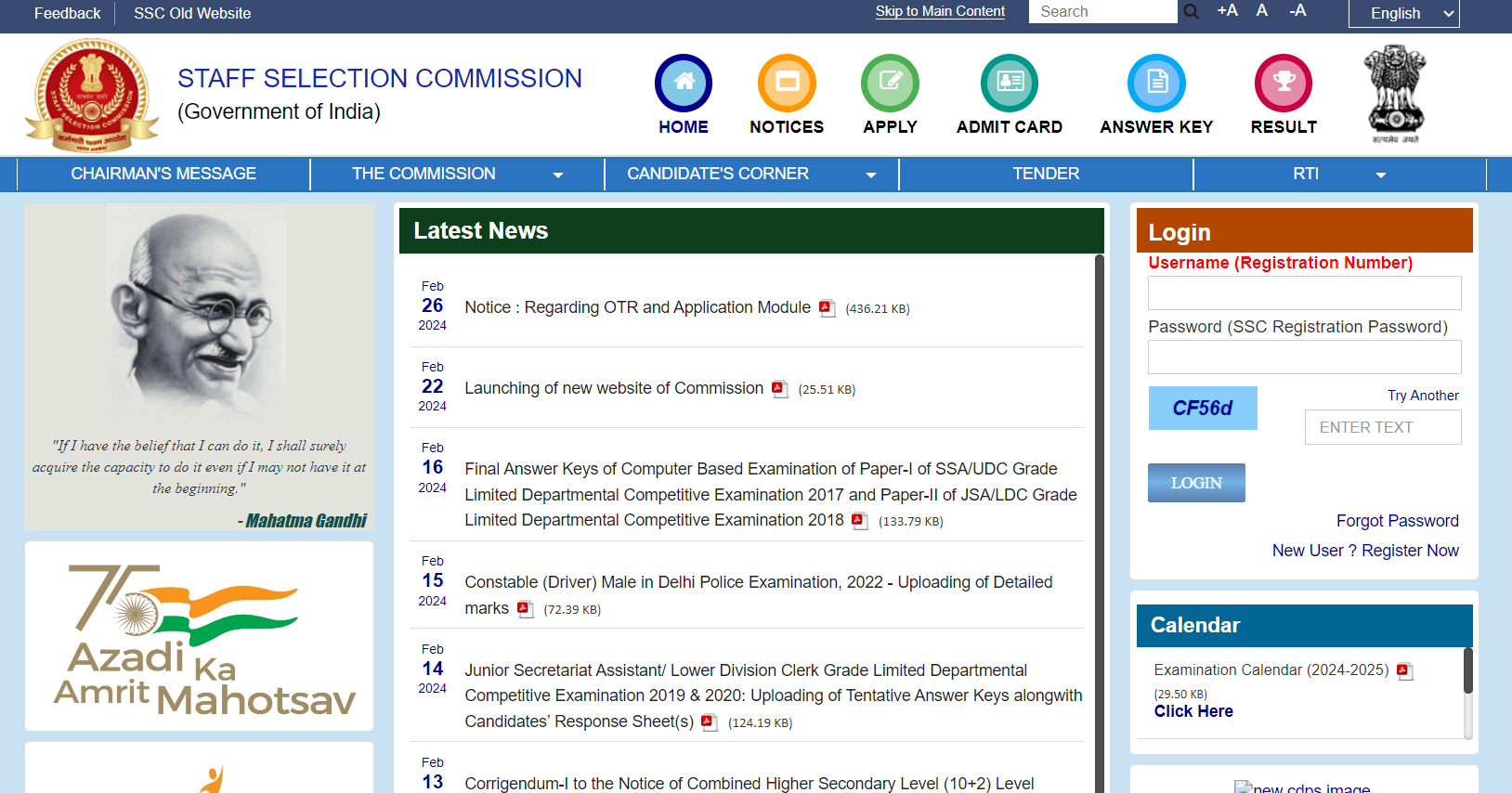Screen dimensions: 1512x793
Task: Open the Tender menu item
Action: click(x=1046, y=174)
